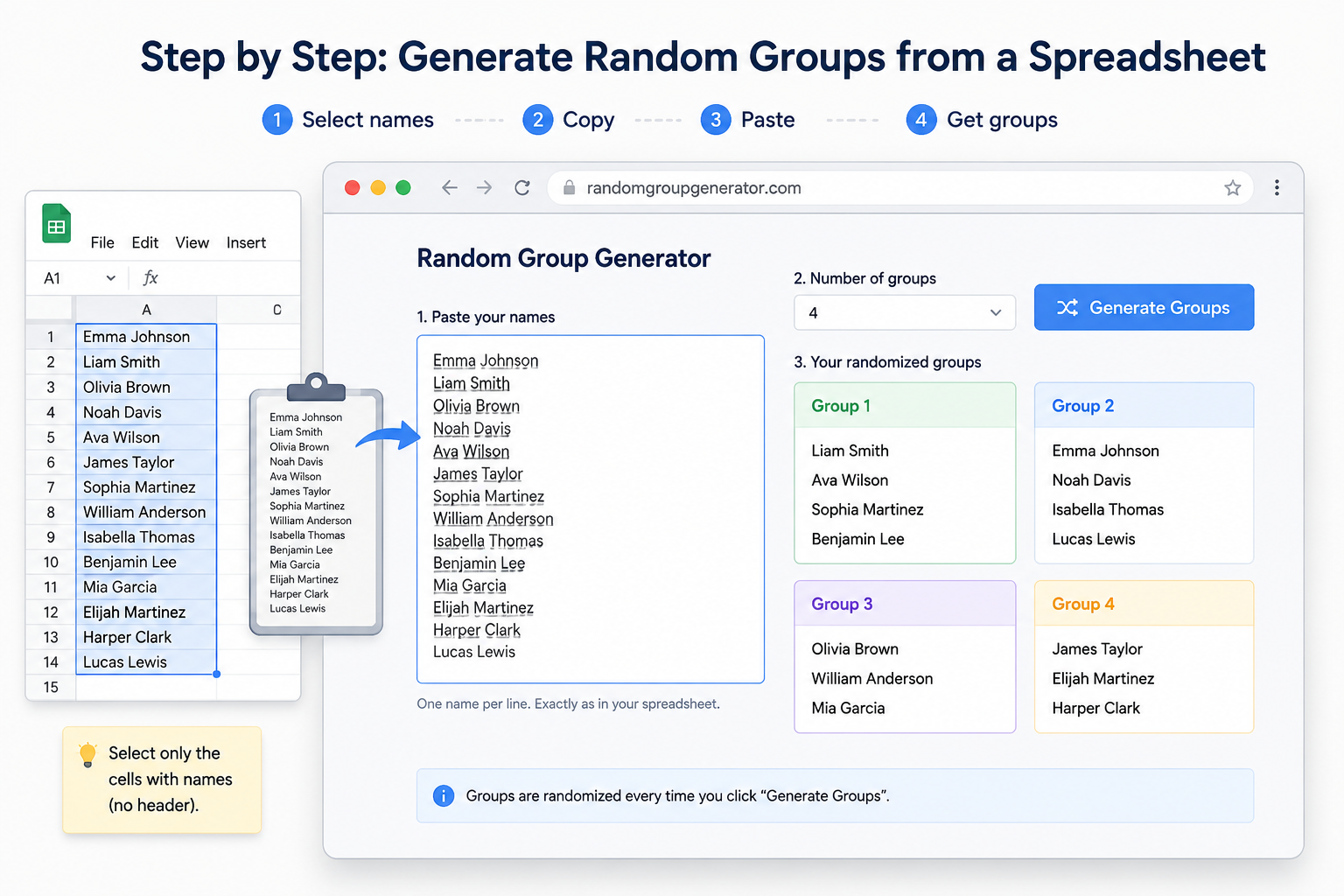Click the Group 1 card header
The width and height of the screenshot is (1344, 896).
905,405
